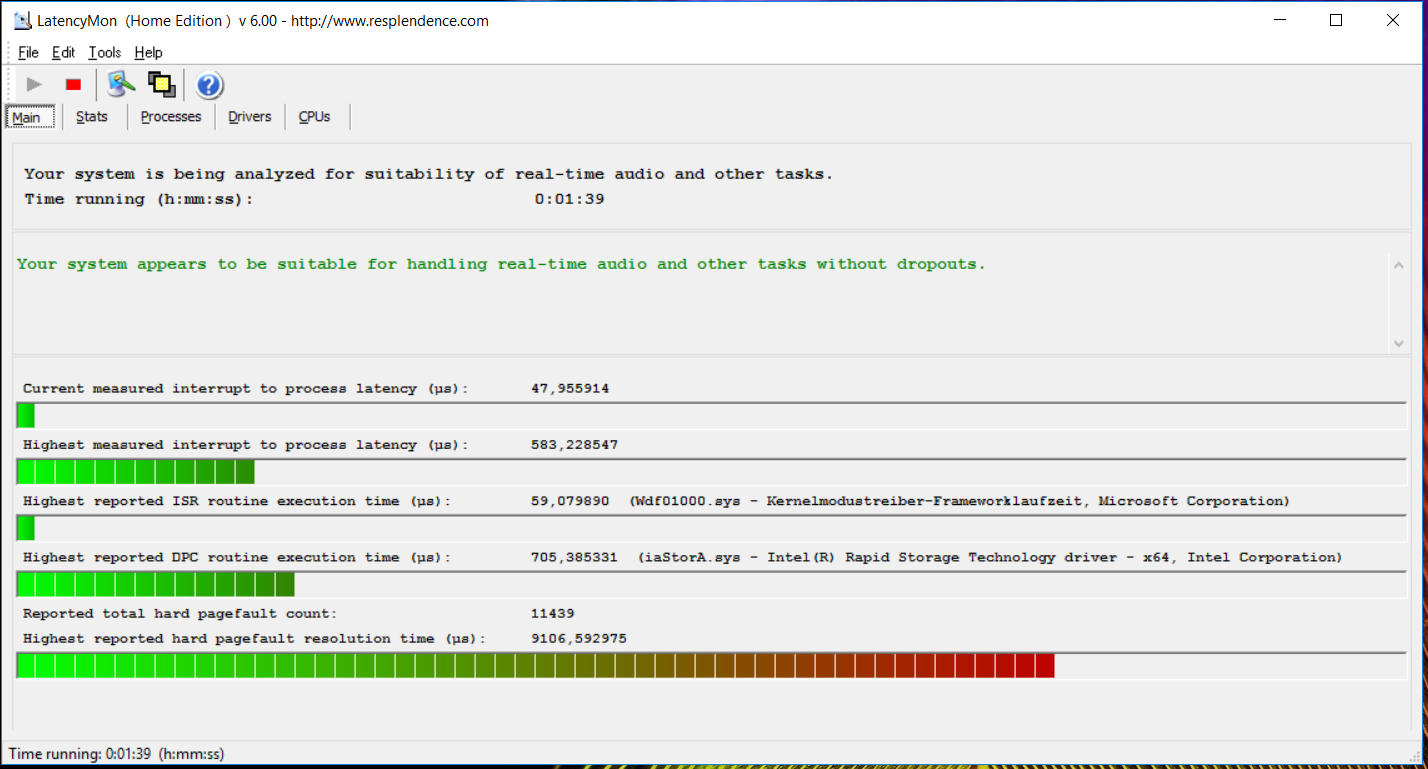The width and height of the screenshot is (1428, 769).
Task: Click the message box scroll down arrow
Action: coord(1398,343)
